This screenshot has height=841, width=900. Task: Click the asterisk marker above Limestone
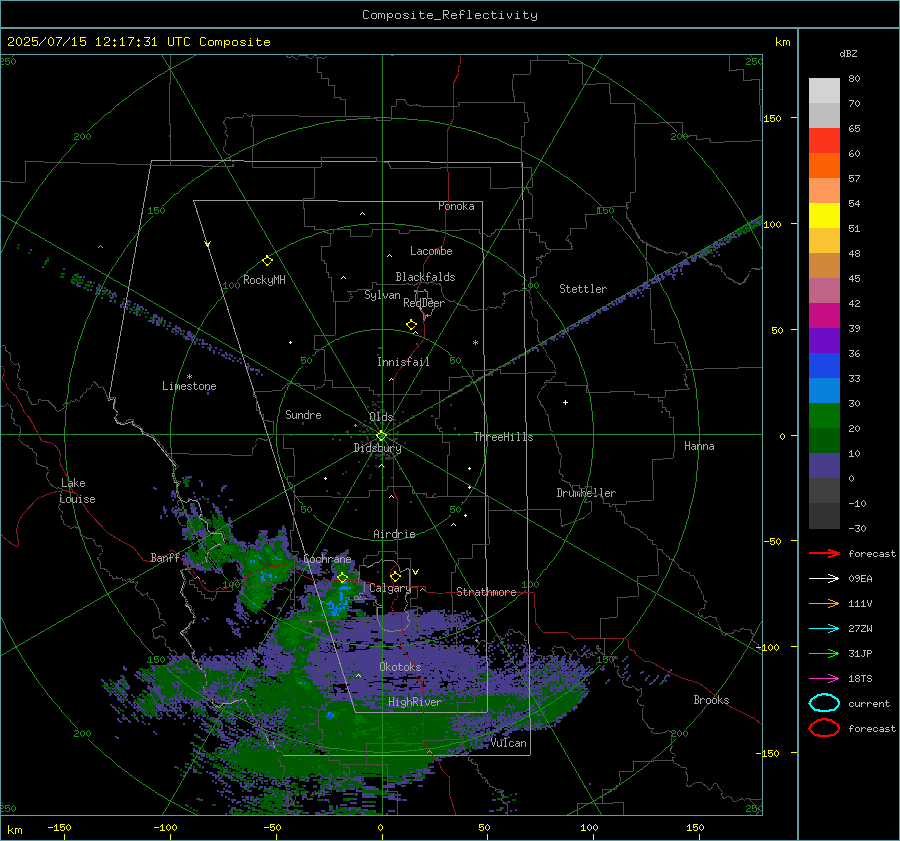(189, 377)
